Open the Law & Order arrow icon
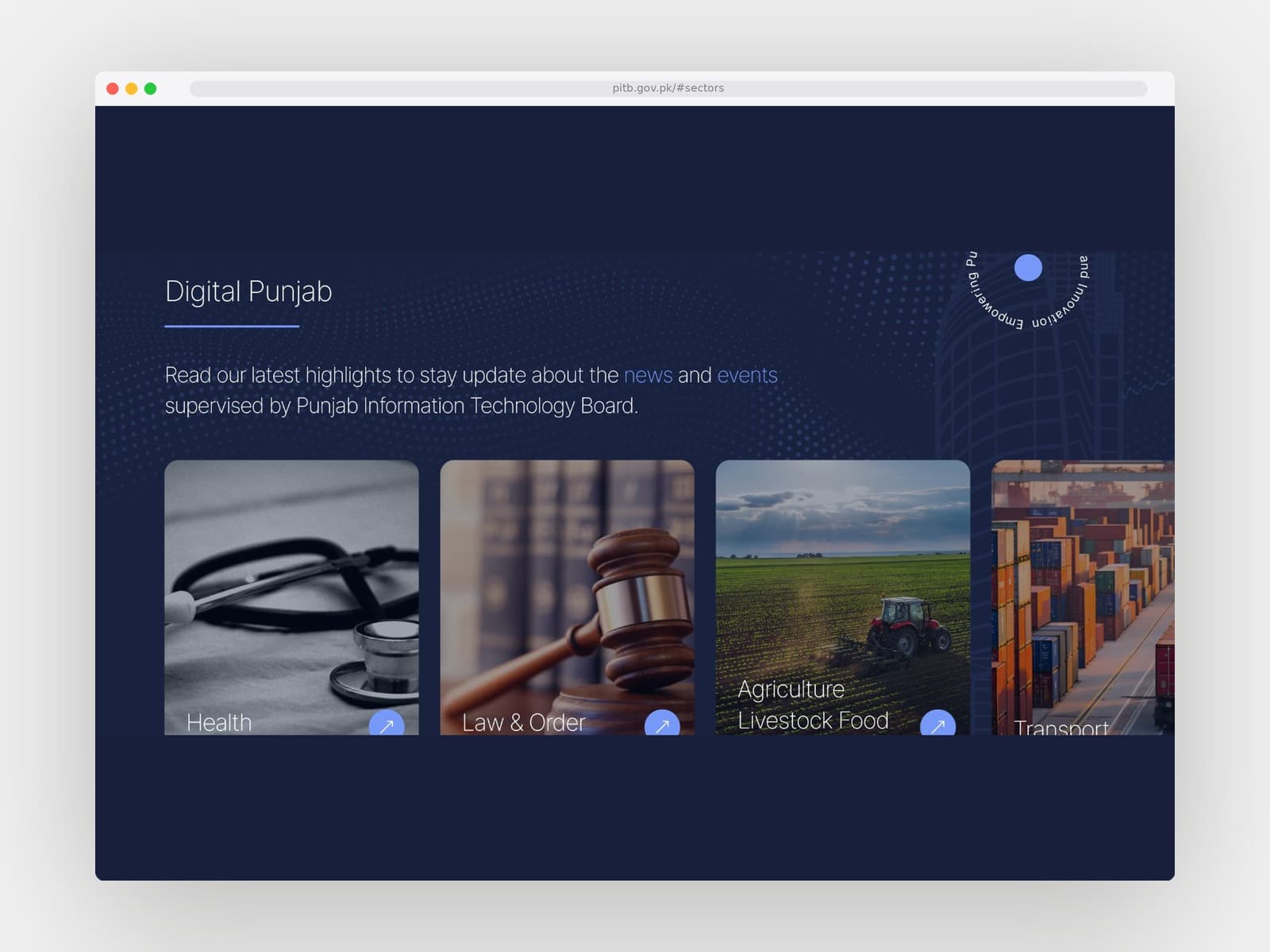The width and height of the screenshot is (1270, 952). pos(662,724)
